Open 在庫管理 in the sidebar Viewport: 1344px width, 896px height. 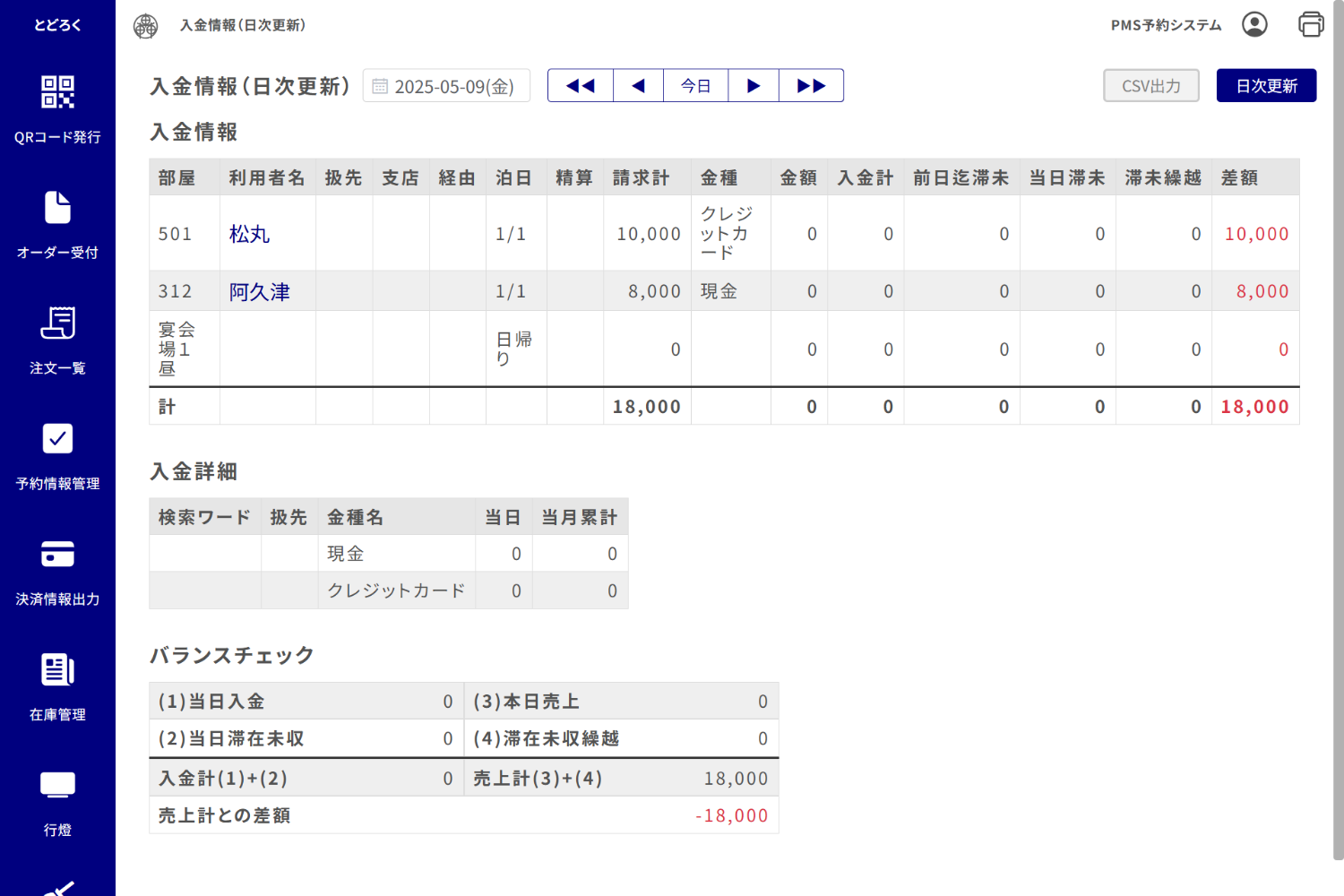(57, 670)
